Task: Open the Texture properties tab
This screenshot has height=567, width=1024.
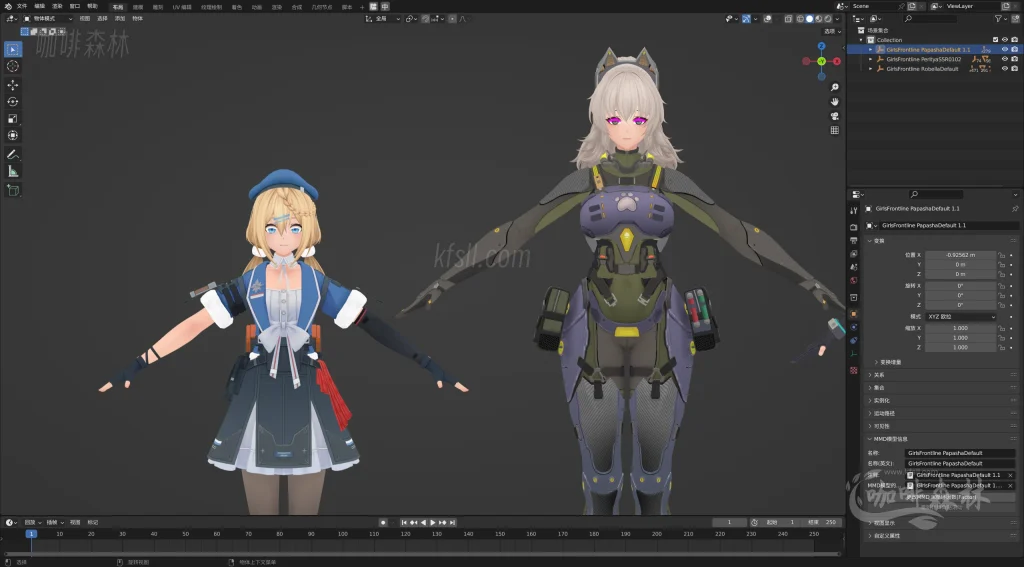Action: click(x=854, y=370)
